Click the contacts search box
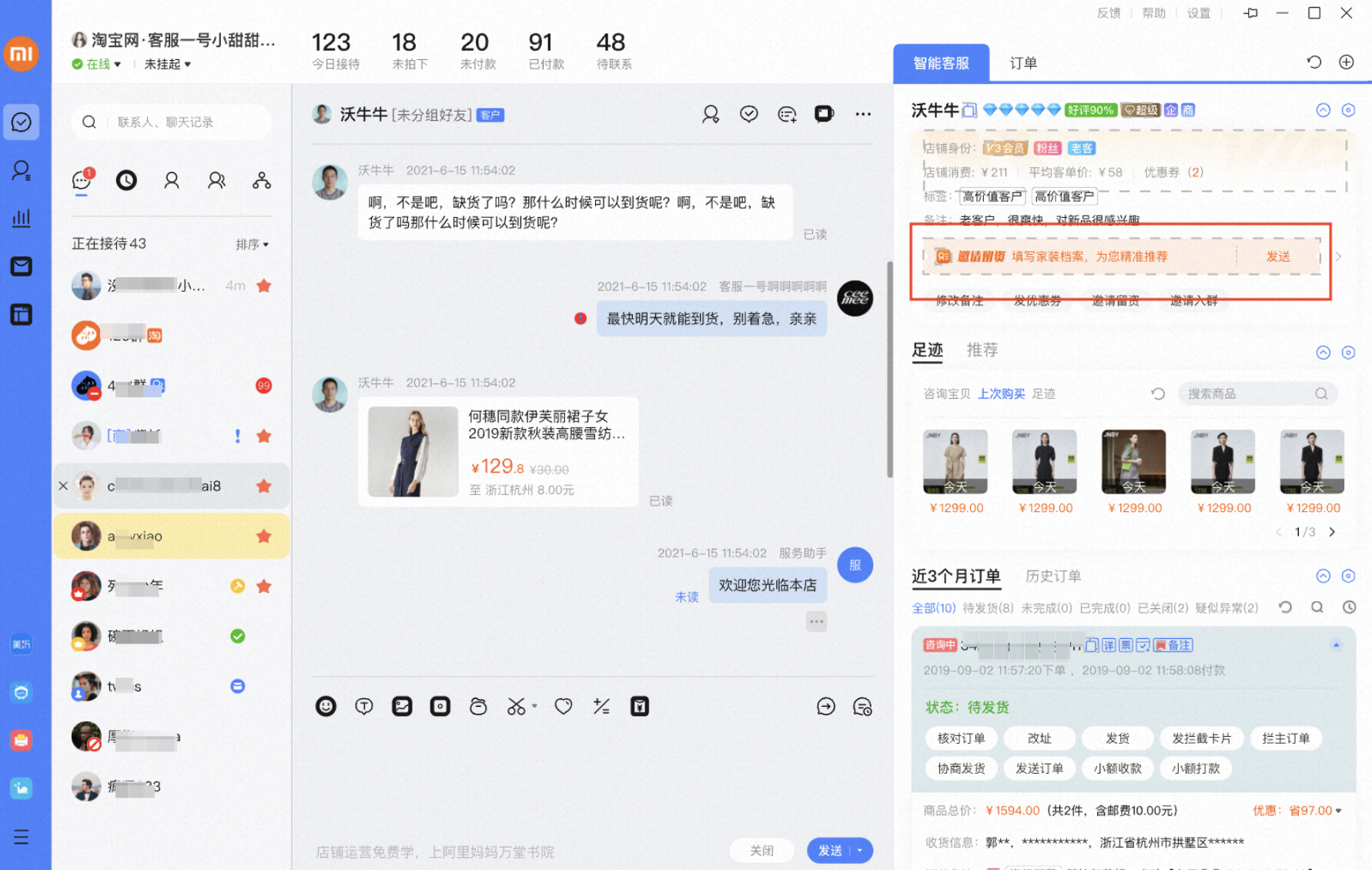The height and width of the screenshot is (870, 1372). (x=171, y=122)
